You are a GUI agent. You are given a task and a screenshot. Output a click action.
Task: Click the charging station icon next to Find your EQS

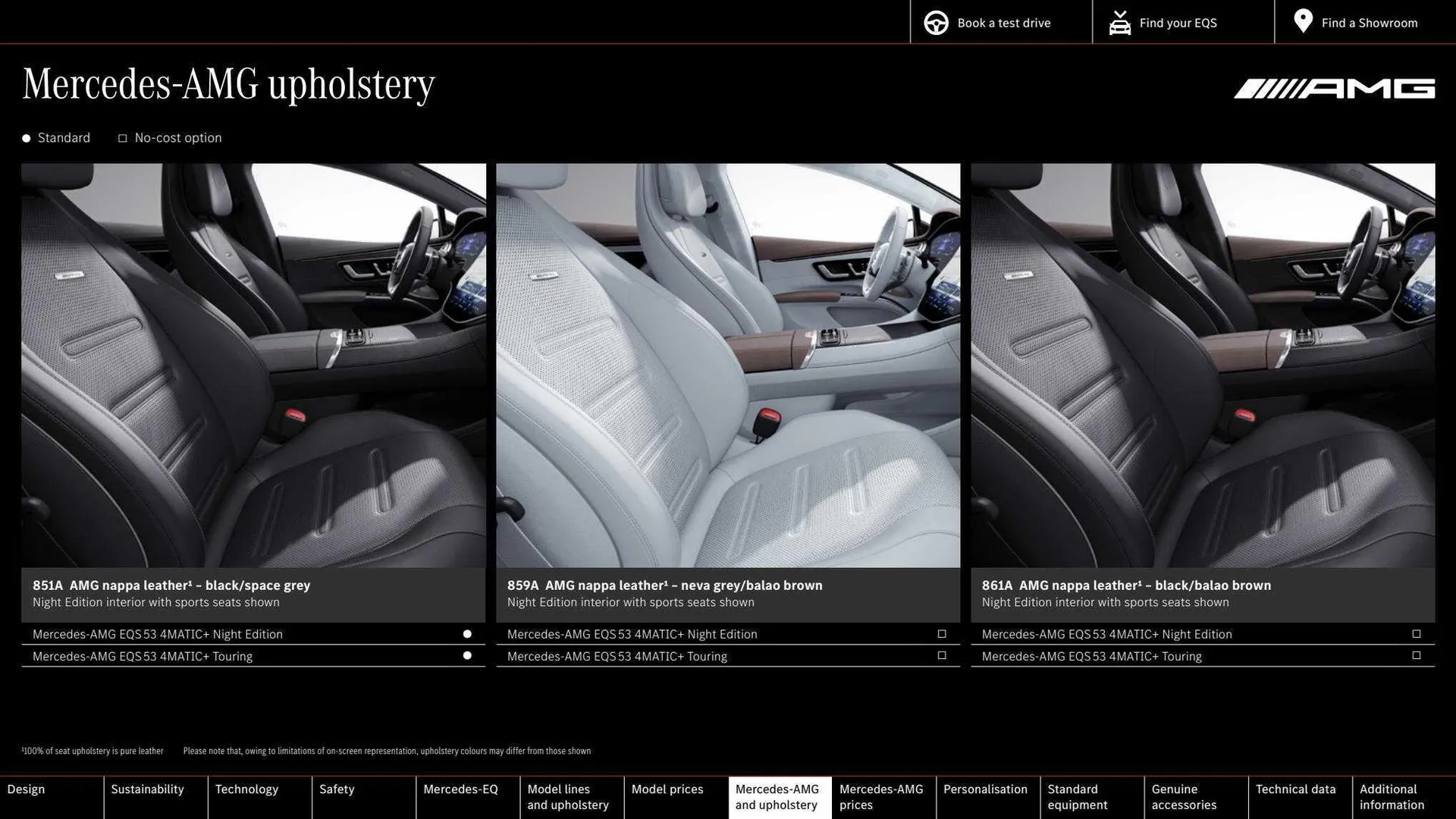1119,23
